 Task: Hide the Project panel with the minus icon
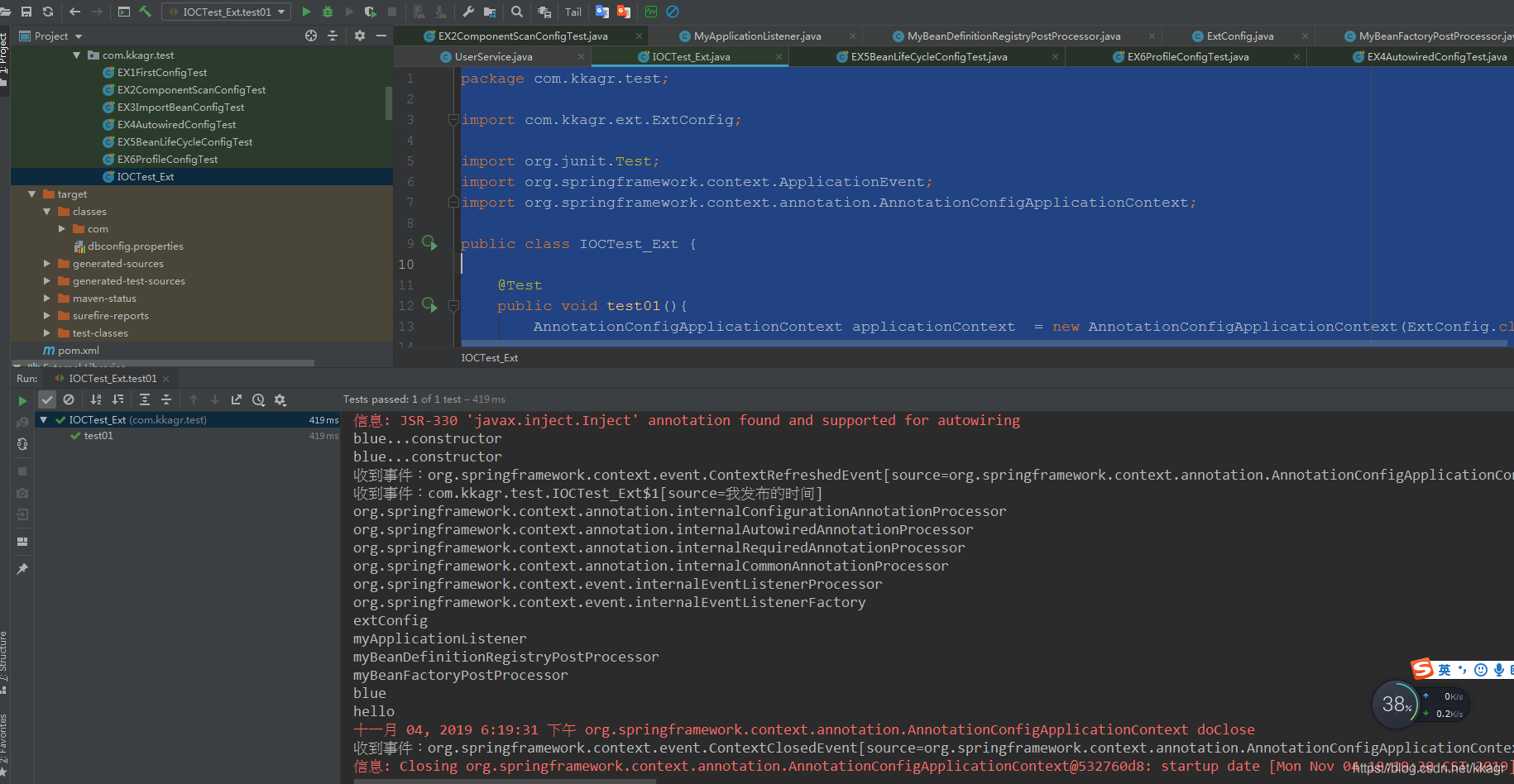pos(381,36)
